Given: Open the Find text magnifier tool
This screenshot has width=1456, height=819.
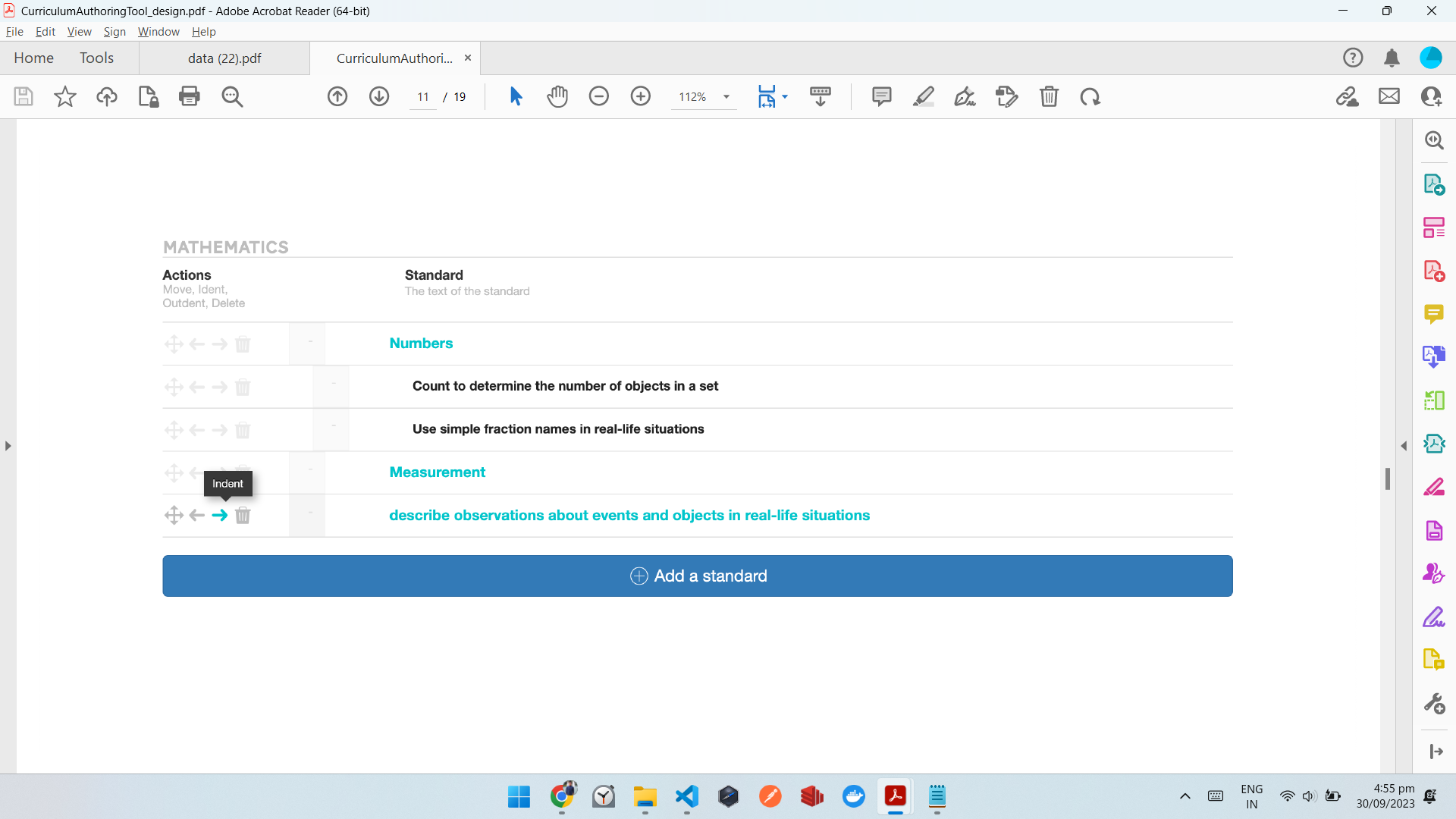Looking at the screenshot, I should pos(232,96).
